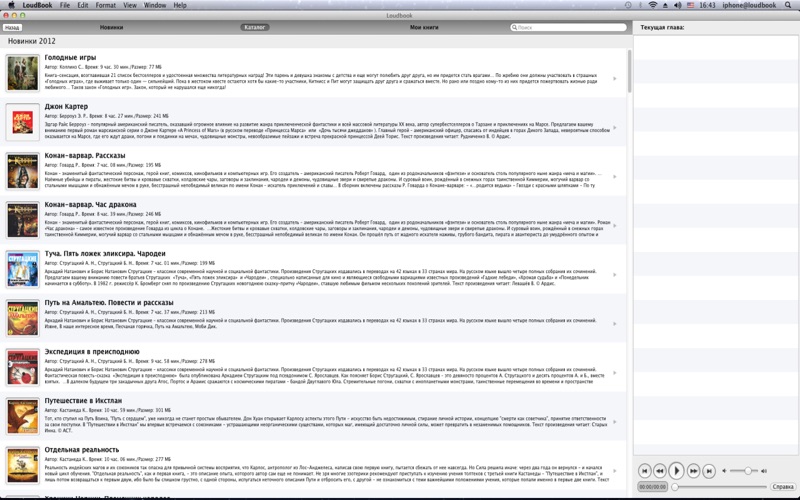Image resolution: width=800 pixels, height=500 pixels.
Task: Open Путь на Амальтею cover thumbnail
Action: pyautogui.click(x=22, y=318)
